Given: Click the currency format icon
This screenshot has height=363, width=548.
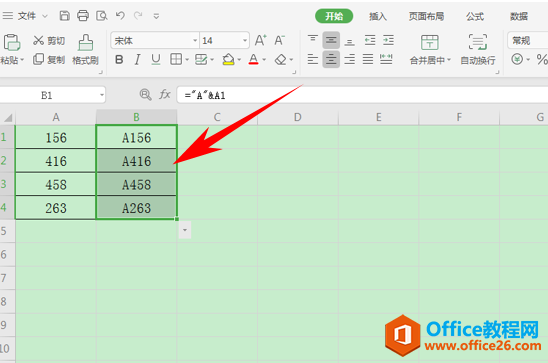Looking at the screenshot, I should point(517,59).
